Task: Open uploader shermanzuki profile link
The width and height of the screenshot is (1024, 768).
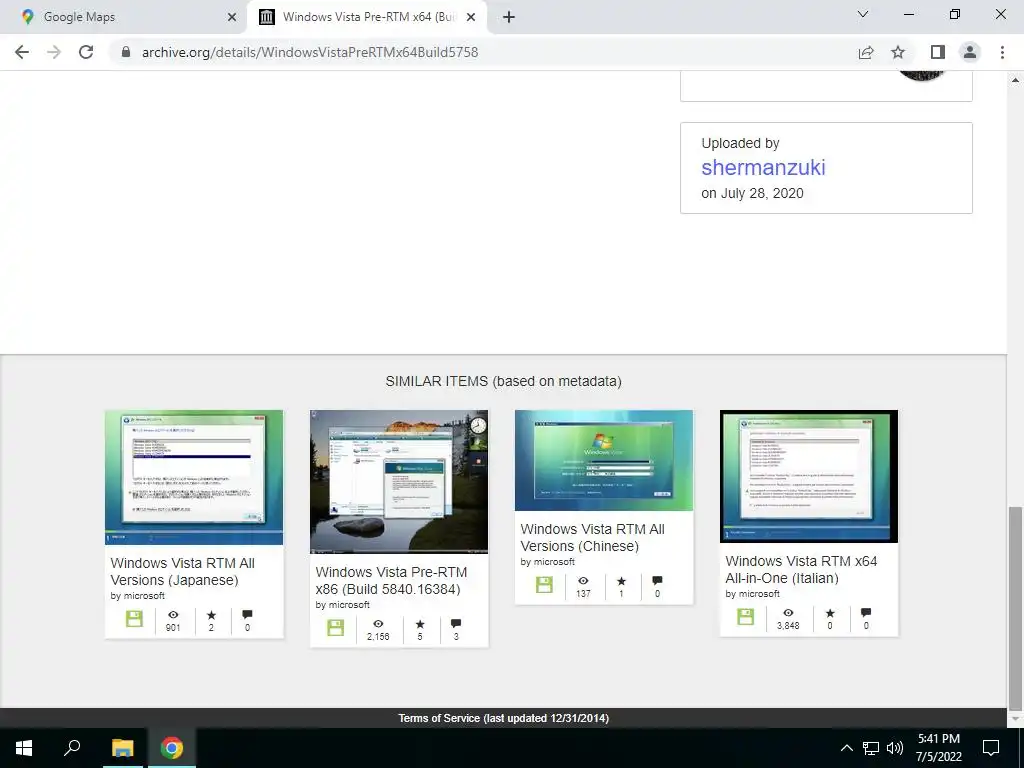Action: tap(763, 167)
